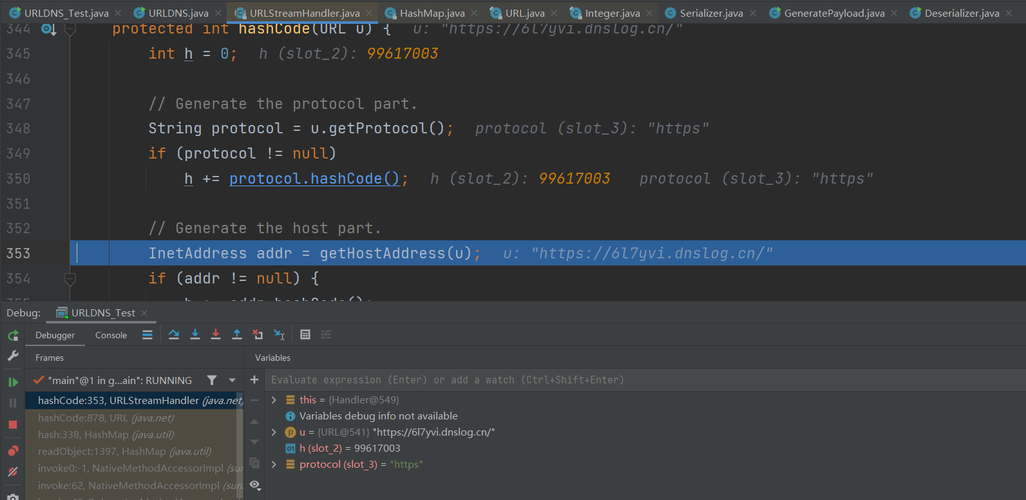Image resolution: width=1026 pixels, height=500 pixels.
Task: Click the Step Into icon
Action: coord(195,335)
